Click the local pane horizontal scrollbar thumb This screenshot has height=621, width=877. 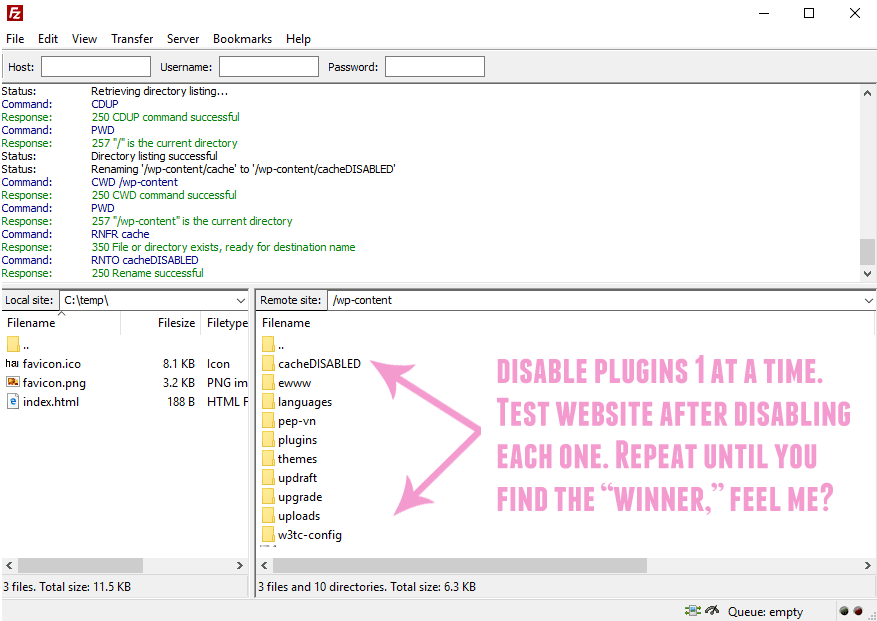click(81, 566)
